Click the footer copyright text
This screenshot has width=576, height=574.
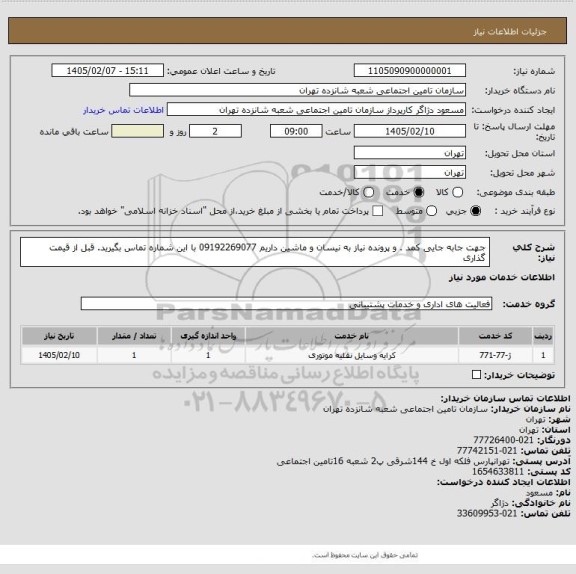[365, 555]
